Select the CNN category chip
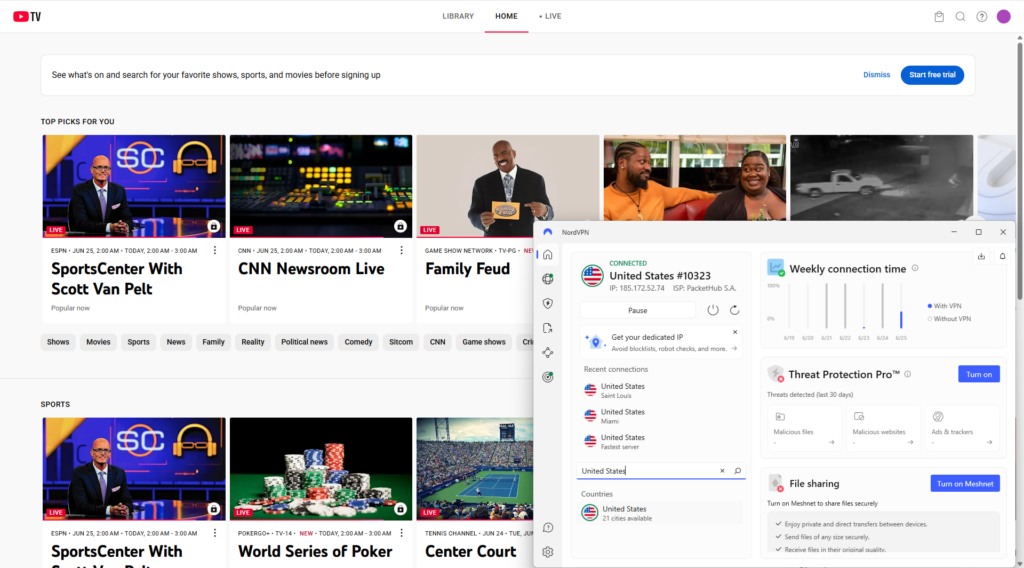The height and width of the screenshot is (568, 1024). [x=438, y=342]
